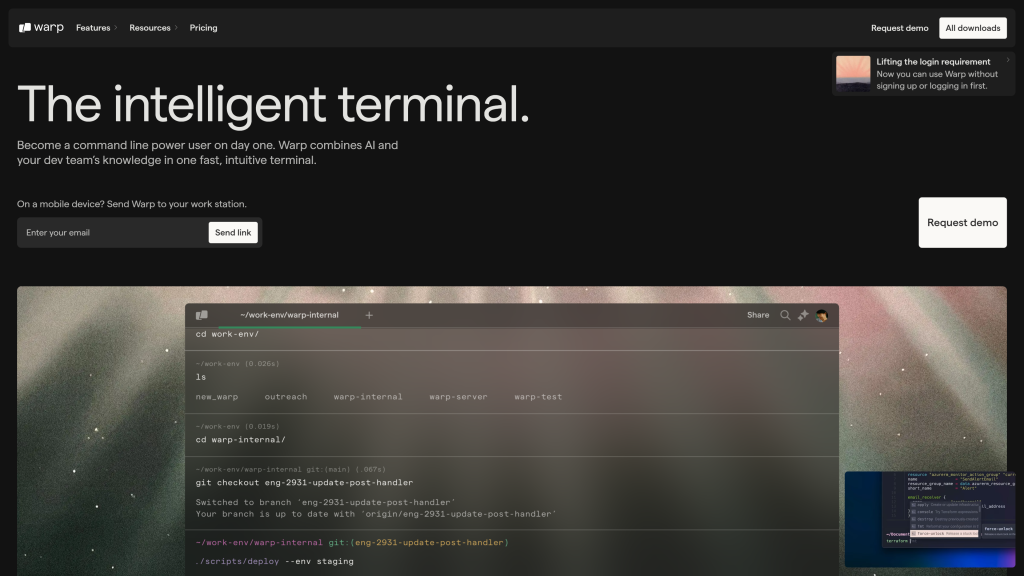Expand the Resources menu
The image size is (1024, 576).
[153, 28]
